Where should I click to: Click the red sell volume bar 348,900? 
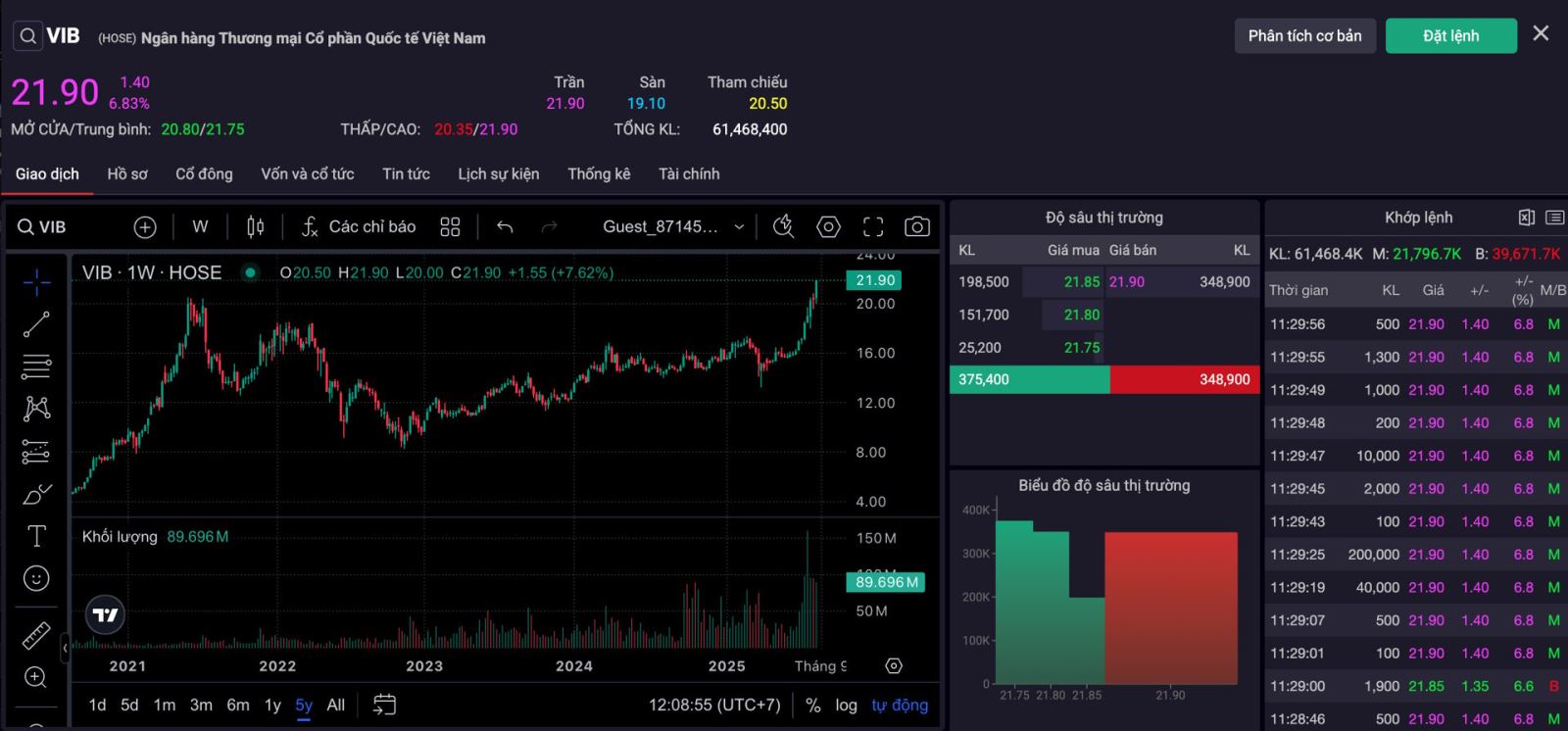tap(1184, 379)
